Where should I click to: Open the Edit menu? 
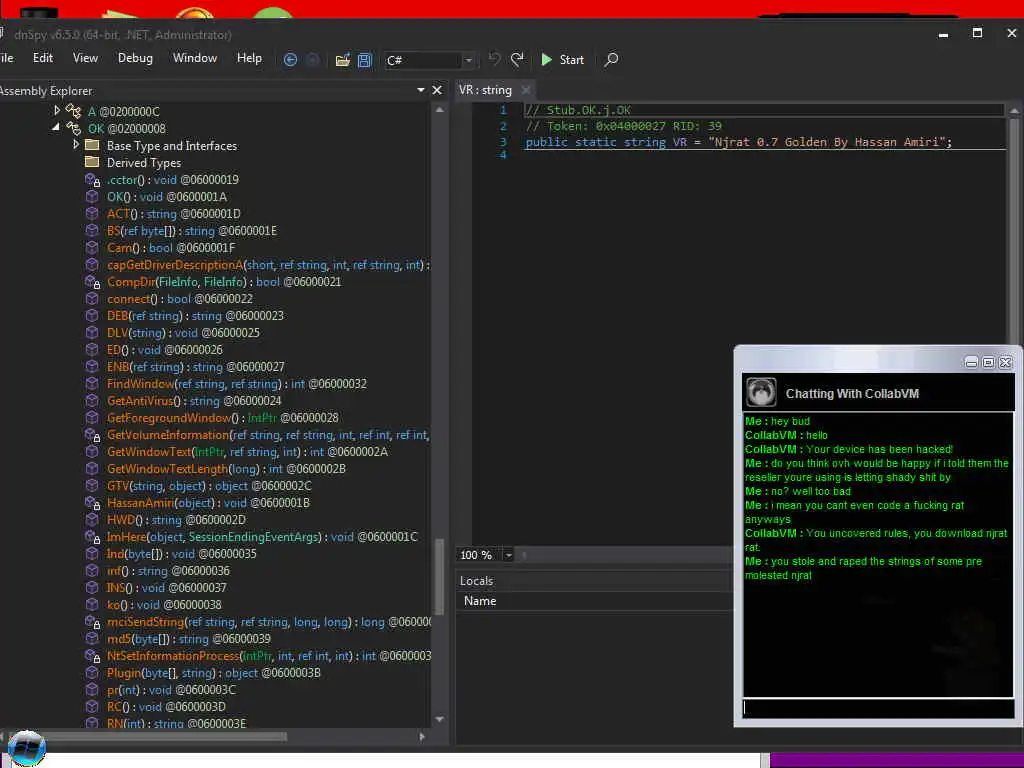point(42,58)
